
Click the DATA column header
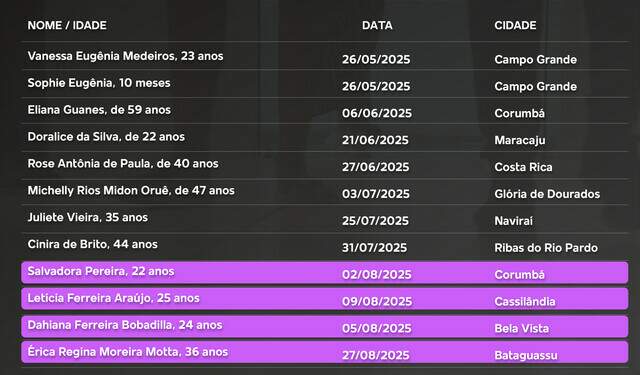coord(377,25)
